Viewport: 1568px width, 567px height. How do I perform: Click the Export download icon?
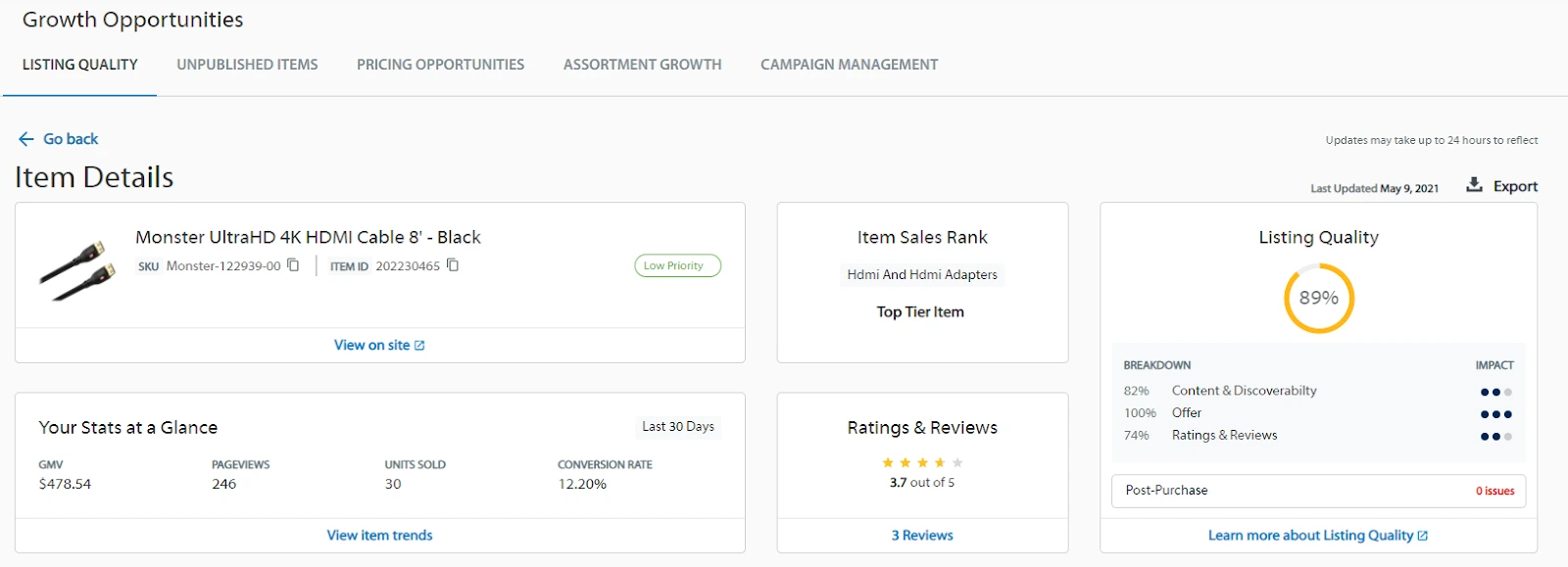point(1474,185)
